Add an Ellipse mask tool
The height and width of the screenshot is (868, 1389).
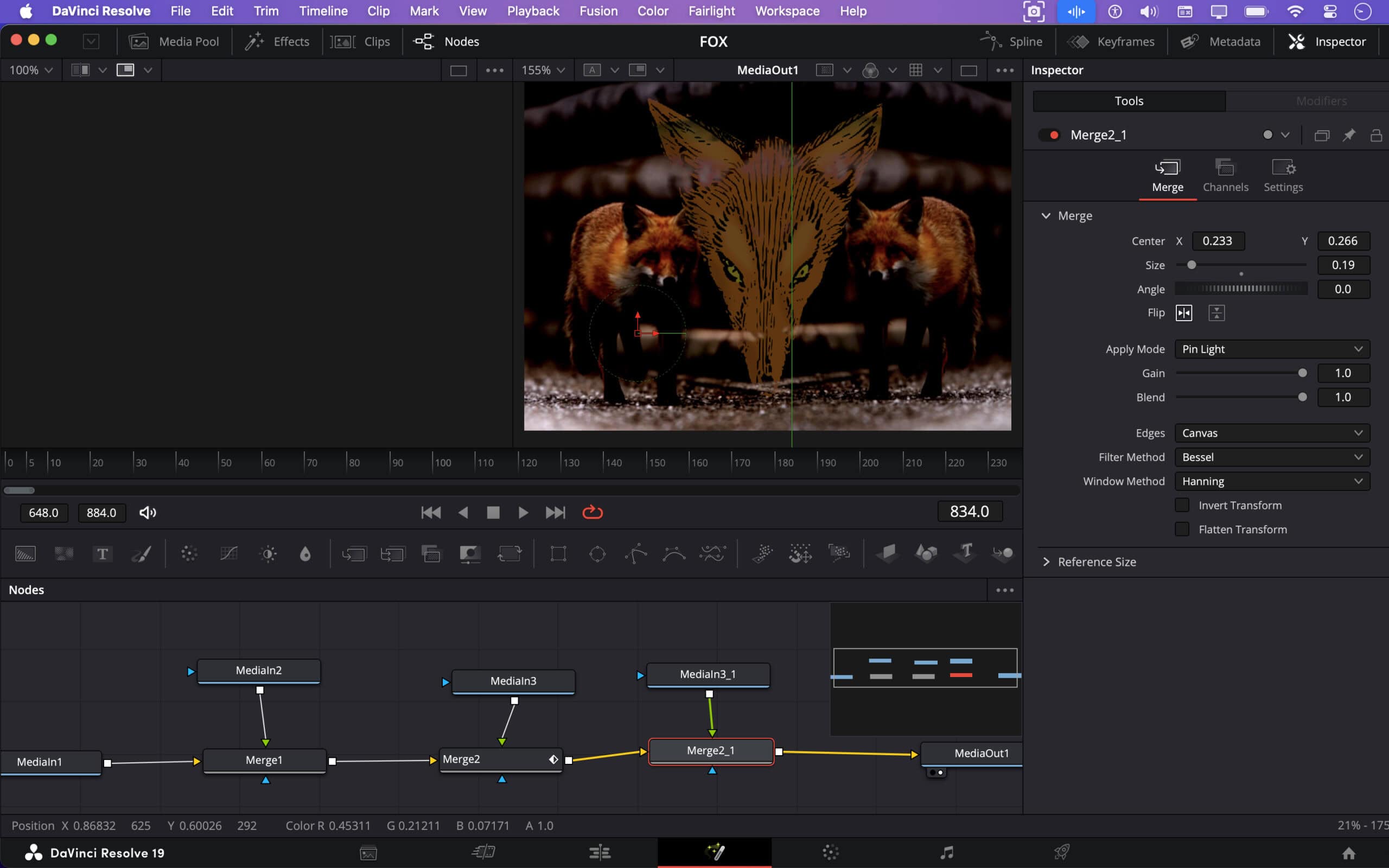click(597, 553)
